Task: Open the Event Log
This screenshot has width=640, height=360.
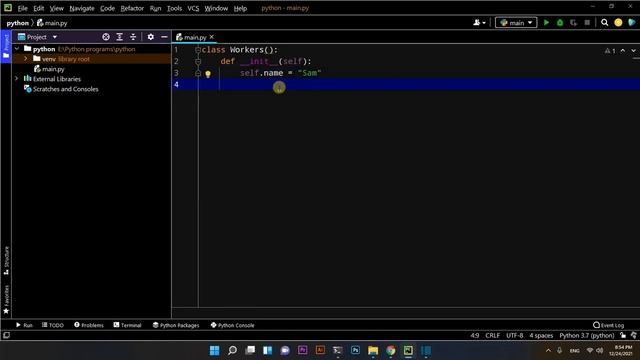Action: coord(609,325)
